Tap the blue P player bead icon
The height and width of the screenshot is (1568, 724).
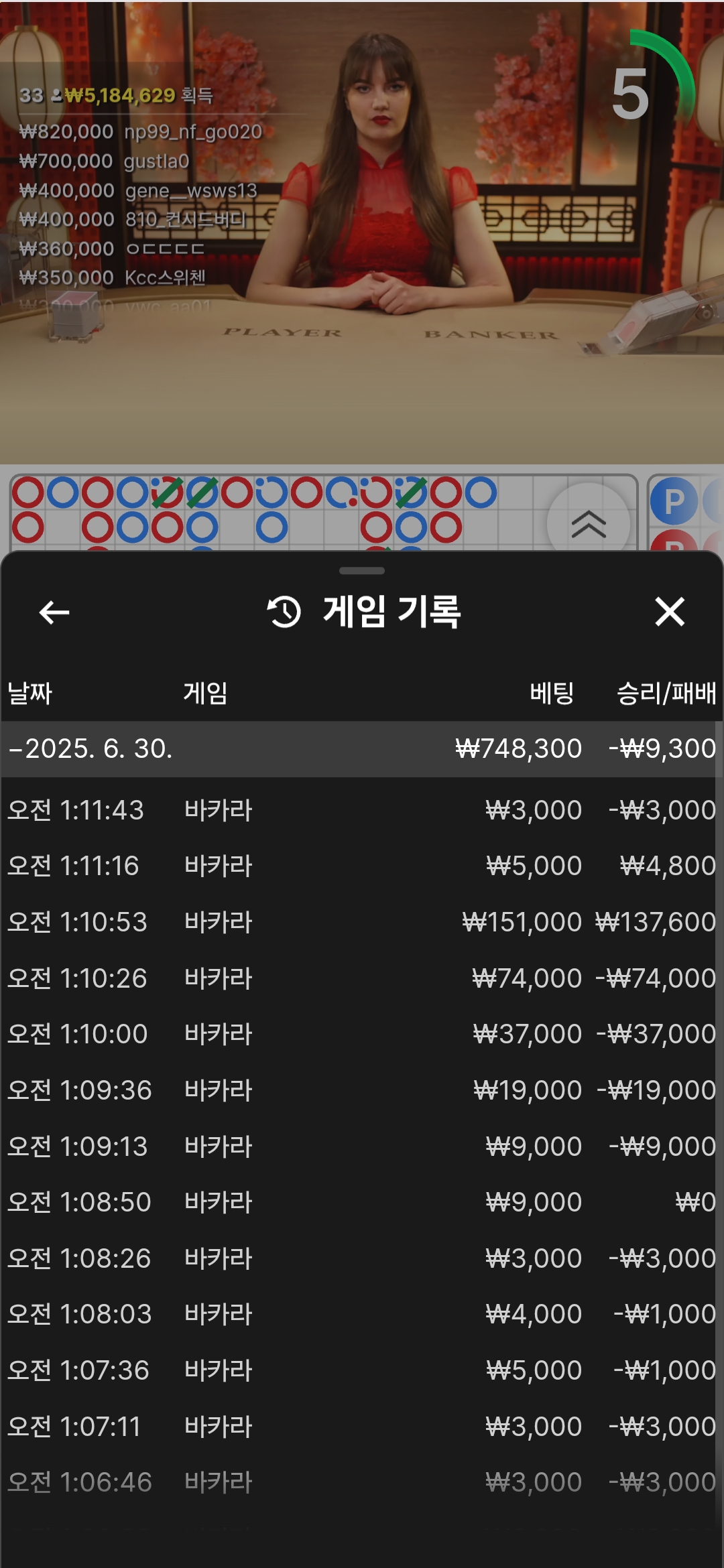[674, 501]
